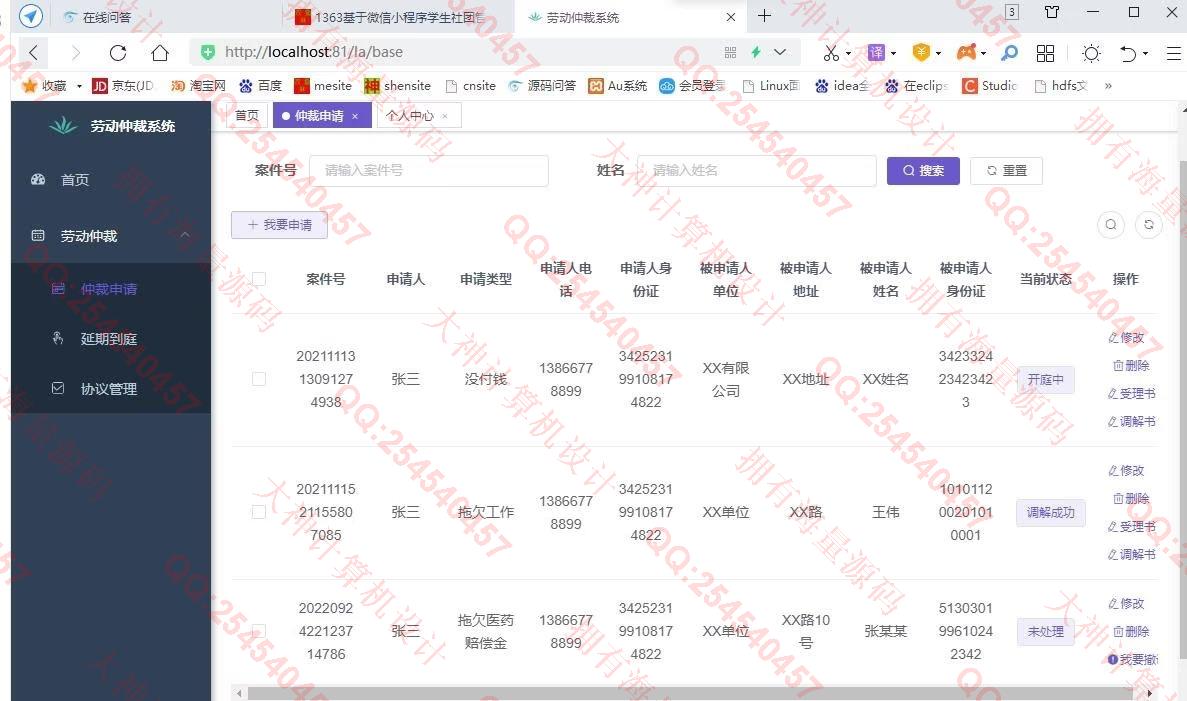
Task: Click the horizontal table scrollbar
Action: pos(690,693)
